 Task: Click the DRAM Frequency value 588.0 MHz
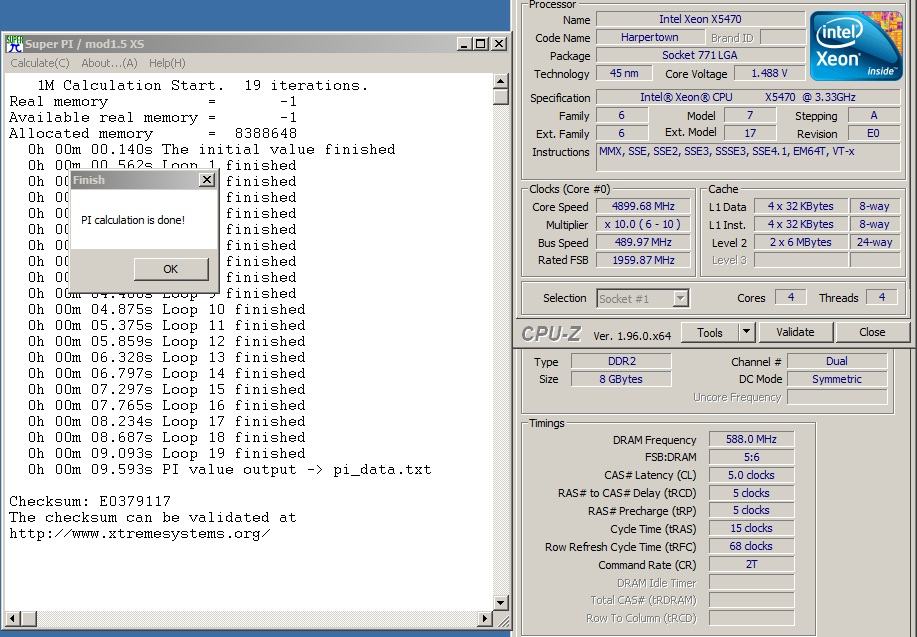point(751,439)
